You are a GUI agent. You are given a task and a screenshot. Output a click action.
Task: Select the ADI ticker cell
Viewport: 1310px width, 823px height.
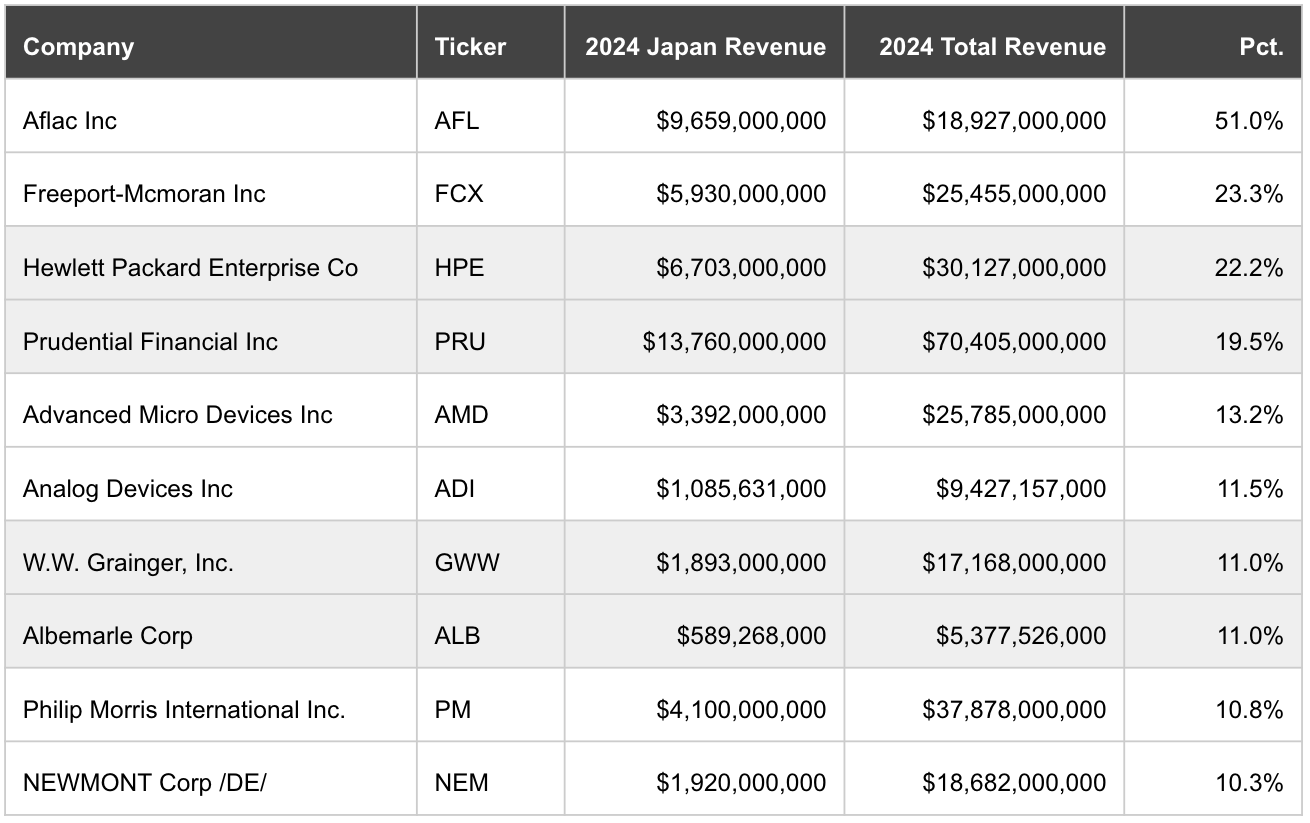coord(490,484)
